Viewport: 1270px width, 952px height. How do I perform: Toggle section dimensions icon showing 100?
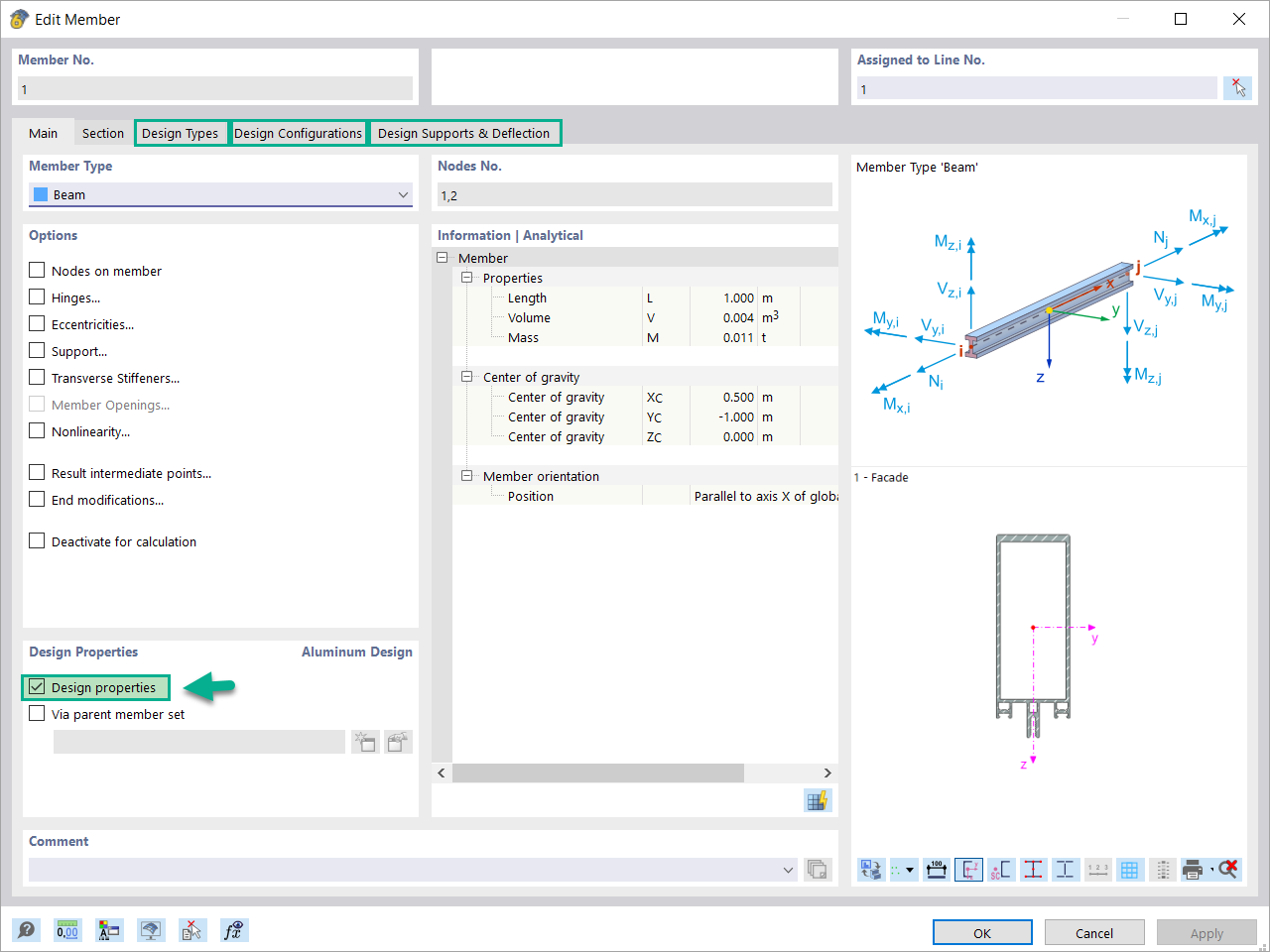click(x=936, y=870)
